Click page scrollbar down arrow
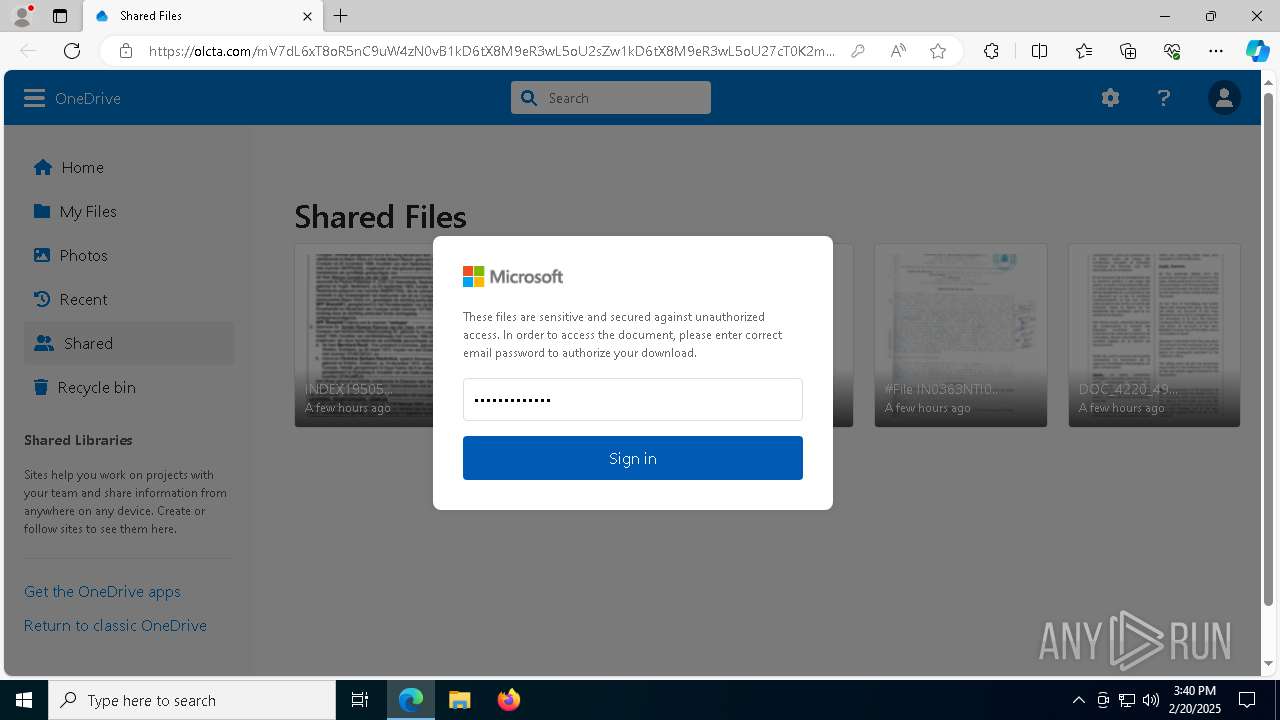This screenshot has height=720, width=1280. pos(1269,663)
